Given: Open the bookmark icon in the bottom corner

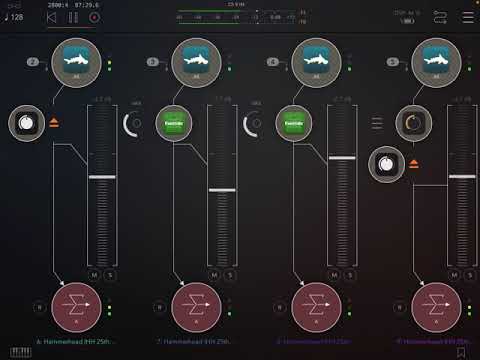Looking at the screenshot, I should [461, 352].
